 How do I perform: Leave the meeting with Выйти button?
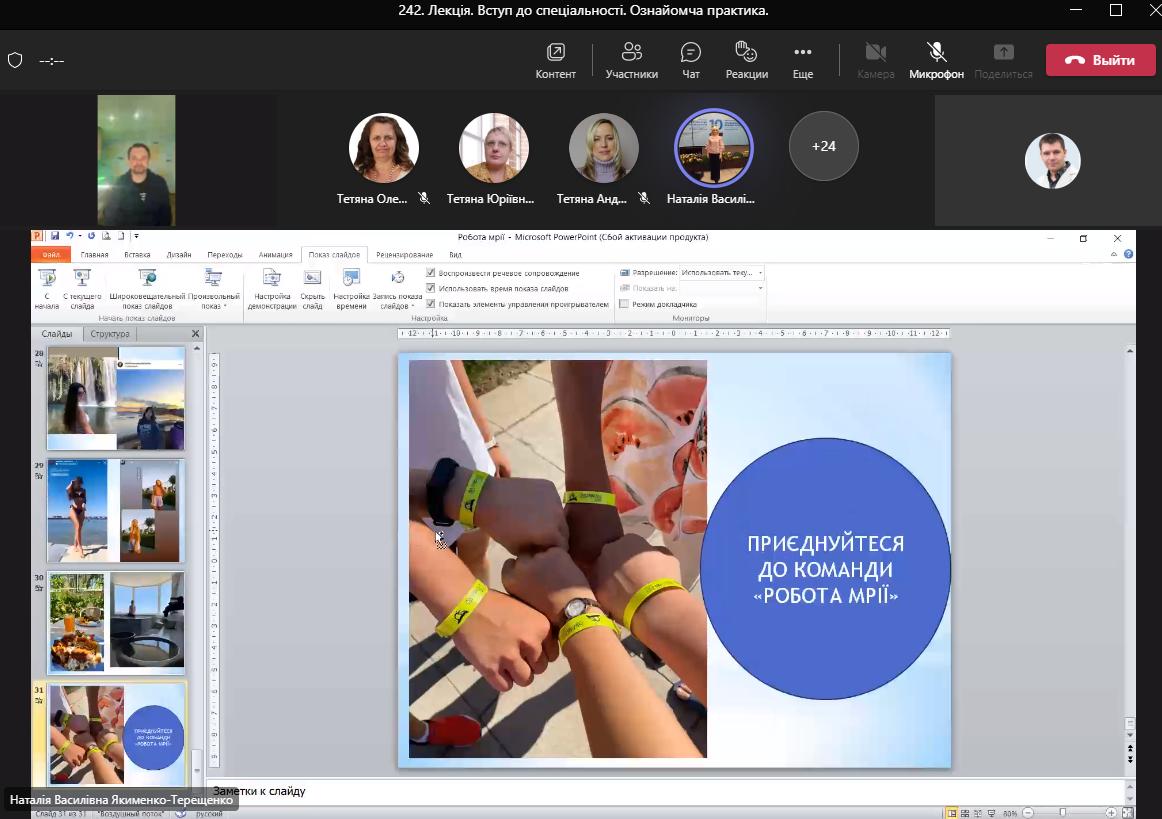[1100, 60]
